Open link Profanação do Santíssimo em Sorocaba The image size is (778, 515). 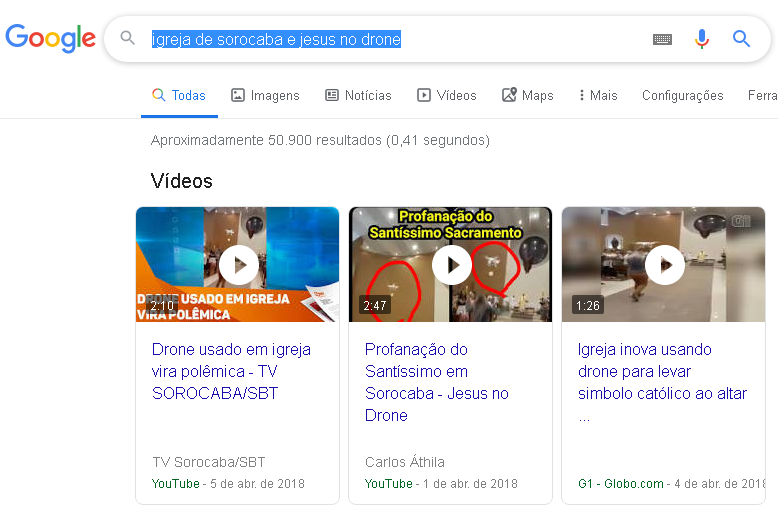(x=437, y=382)
